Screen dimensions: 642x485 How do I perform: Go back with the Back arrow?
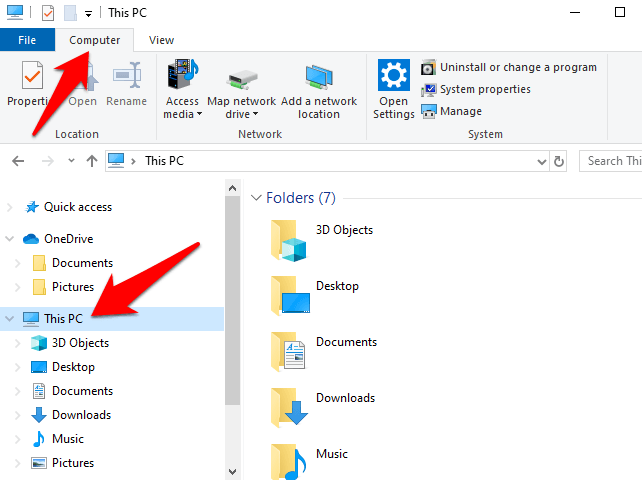(x=18, y=161)
